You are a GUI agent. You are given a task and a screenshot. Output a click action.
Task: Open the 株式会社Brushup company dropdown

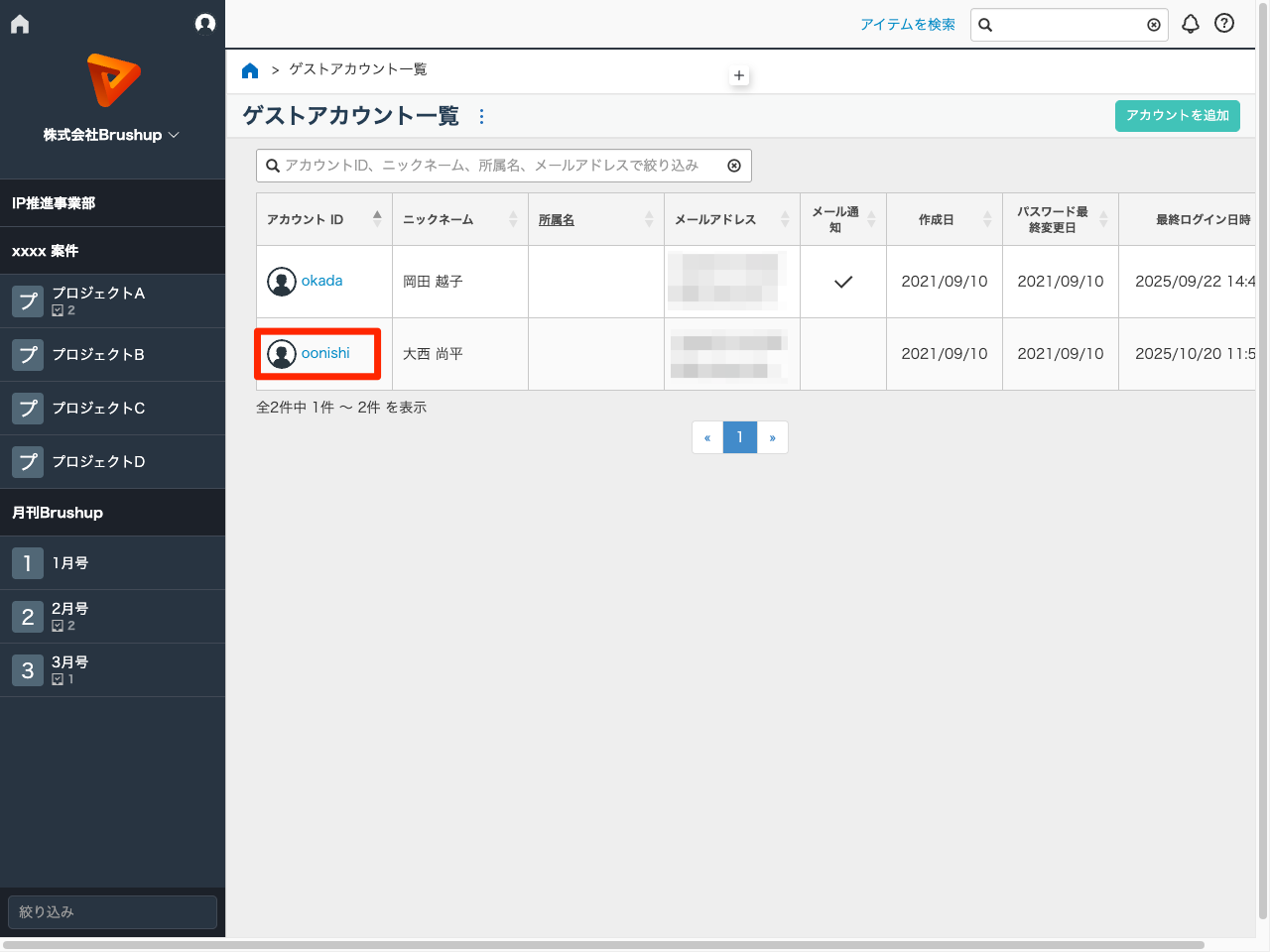[112, 135]
